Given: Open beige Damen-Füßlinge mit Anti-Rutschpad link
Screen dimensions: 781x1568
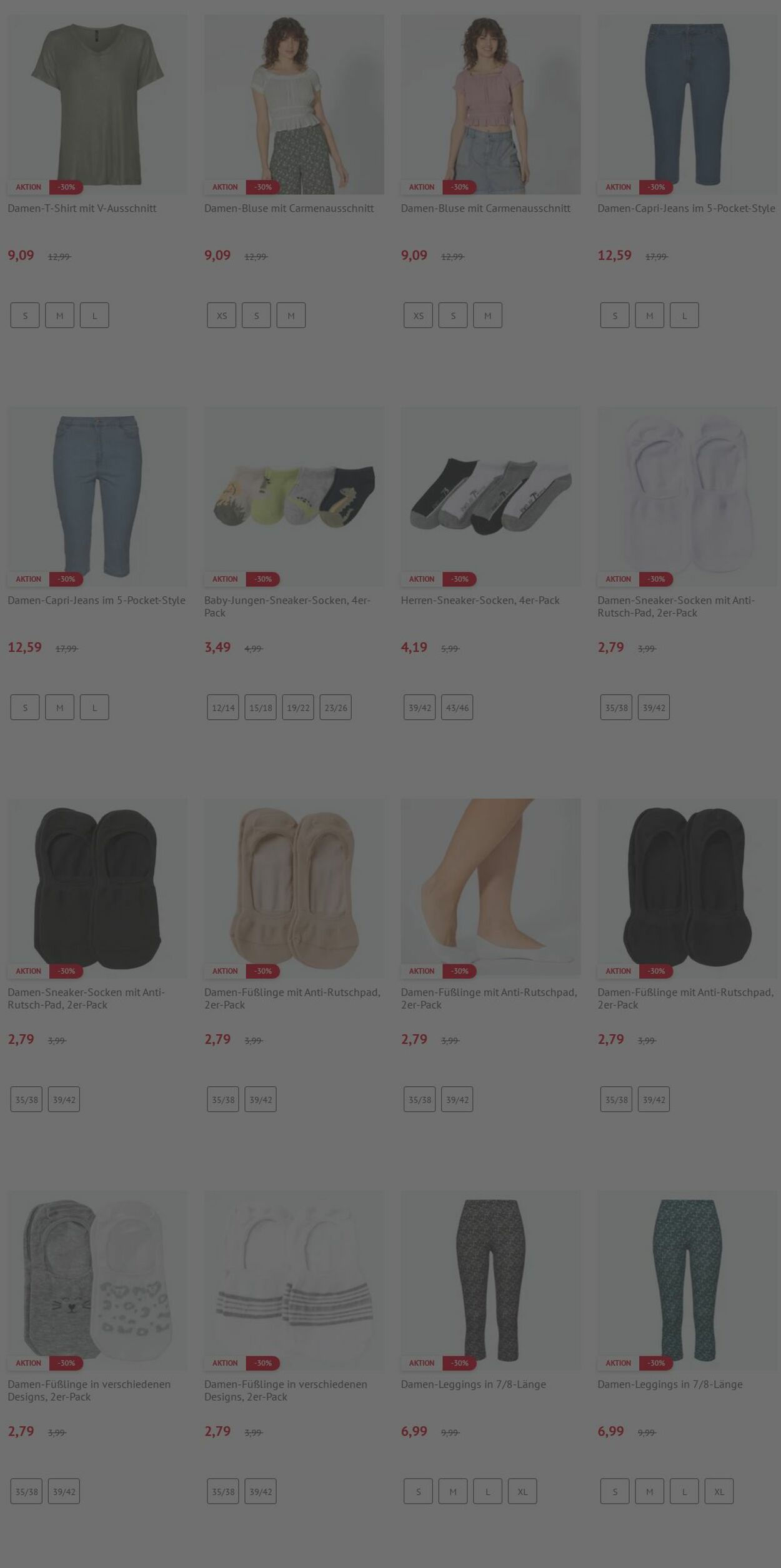Looking at the screenshot, I should (292, 998).
